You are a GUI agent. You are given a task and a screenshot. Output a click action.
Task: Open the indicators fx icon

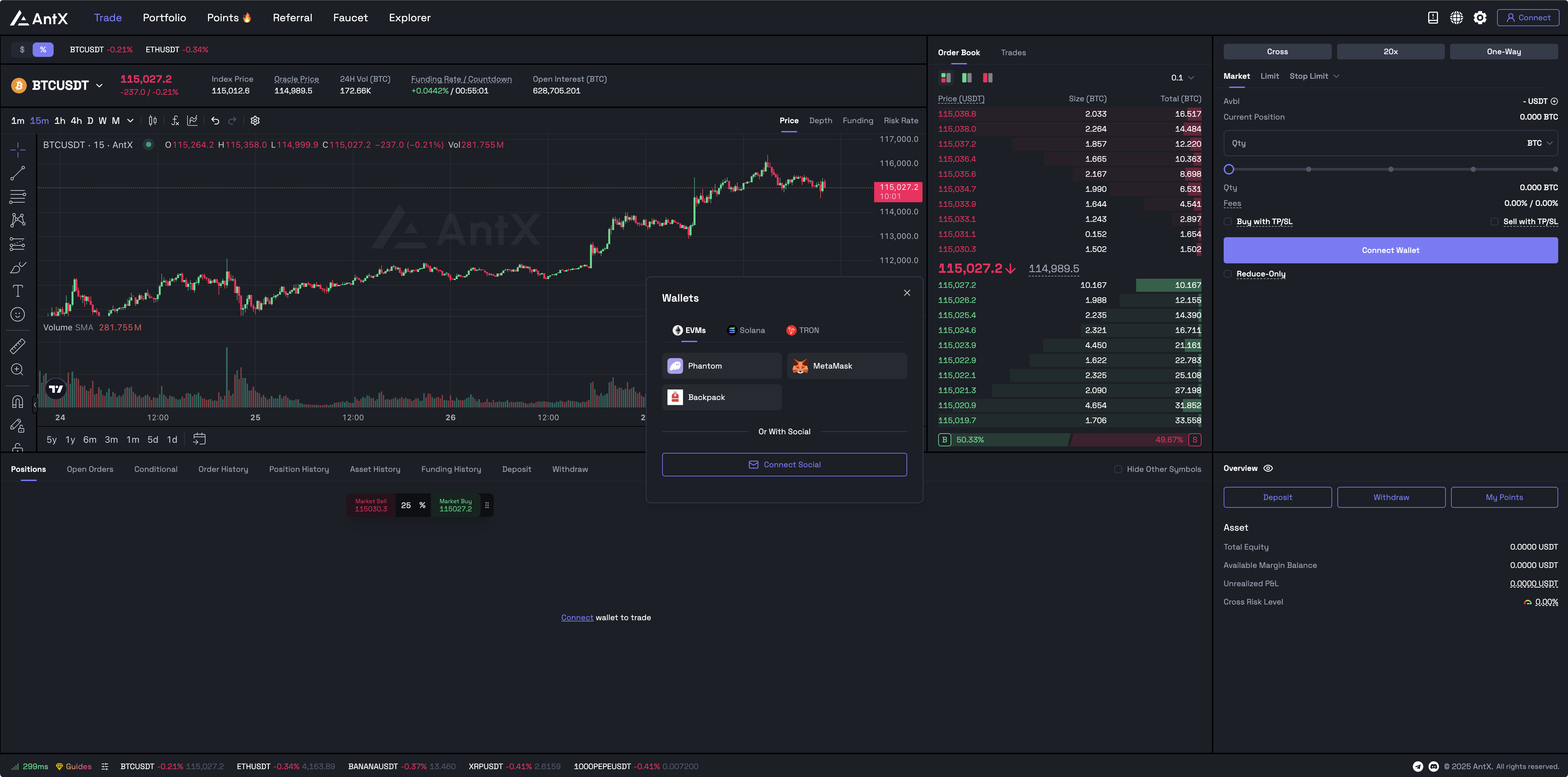175,121
